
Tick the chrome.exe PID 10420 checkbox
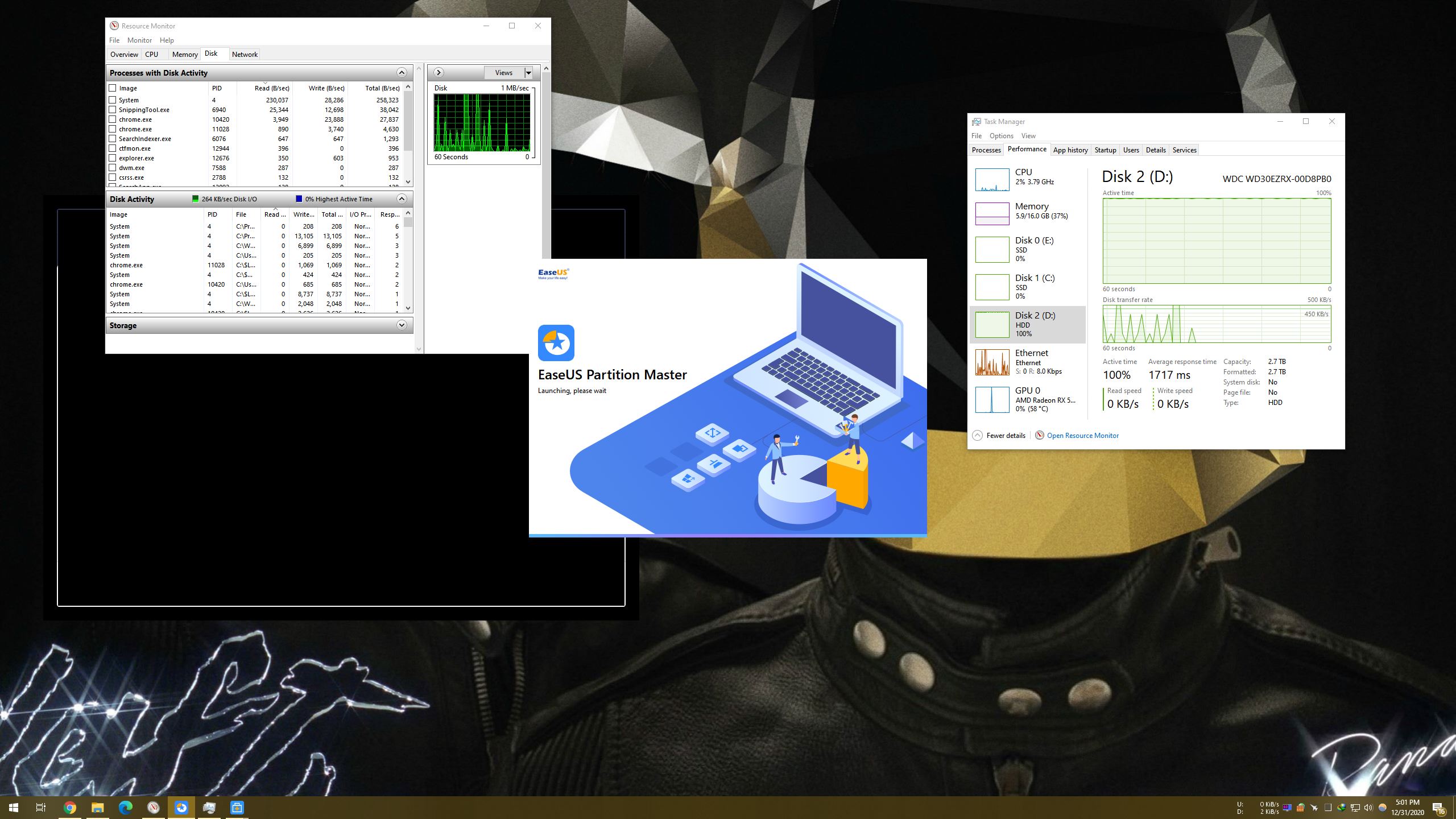[113, 119]
